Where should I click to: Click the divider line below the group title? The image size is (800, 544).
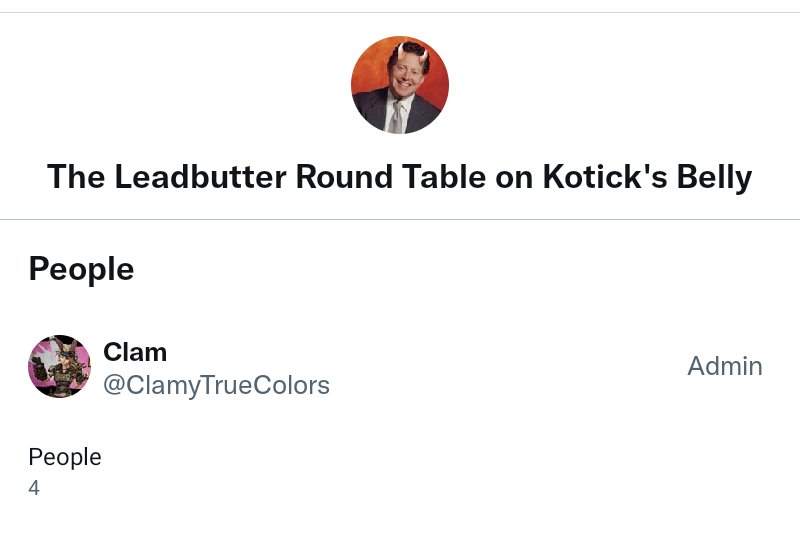point(399,219)
